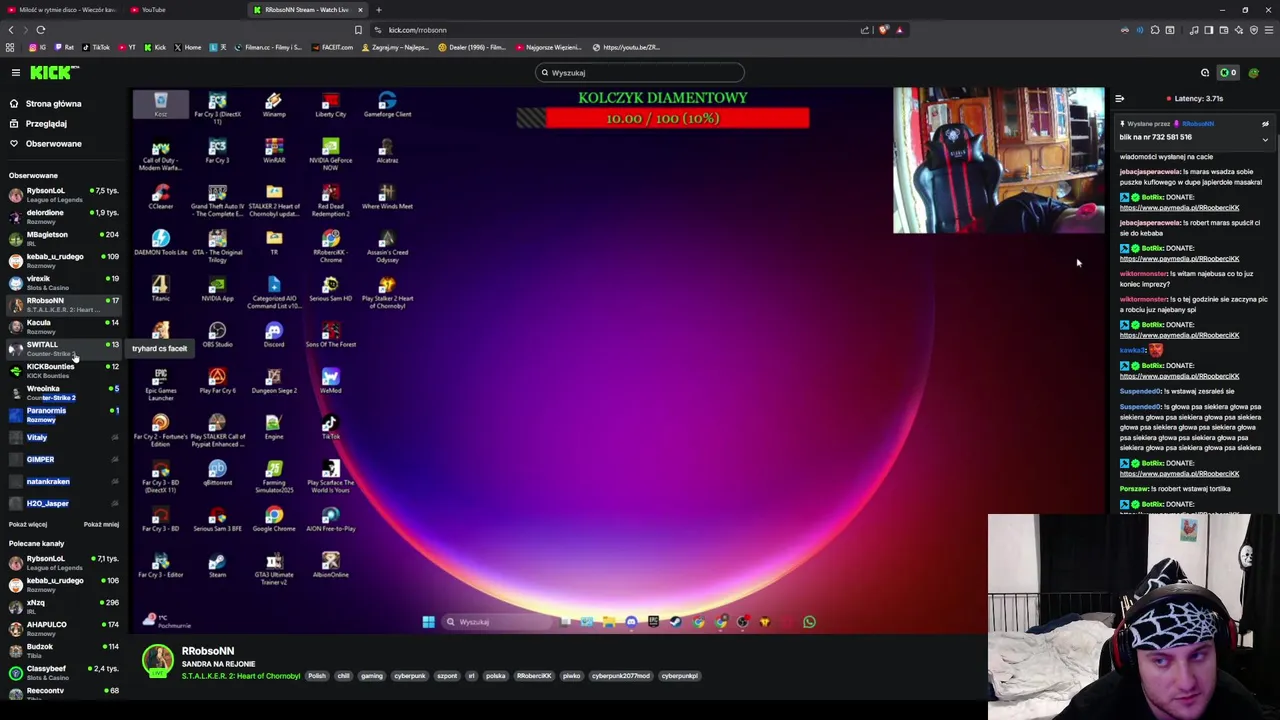This screenshot has width=1280, height=720.
Task: Click the Wyszukaj search field on Kick
Action: (x=640, y=72)
